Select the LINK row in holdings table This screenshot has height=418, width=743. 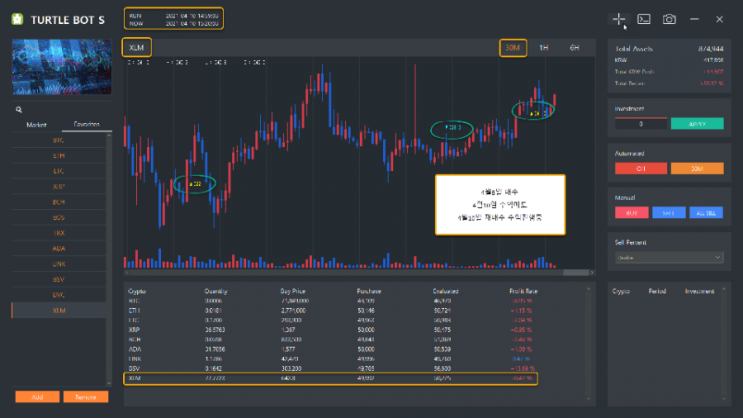tap(330, 359)
